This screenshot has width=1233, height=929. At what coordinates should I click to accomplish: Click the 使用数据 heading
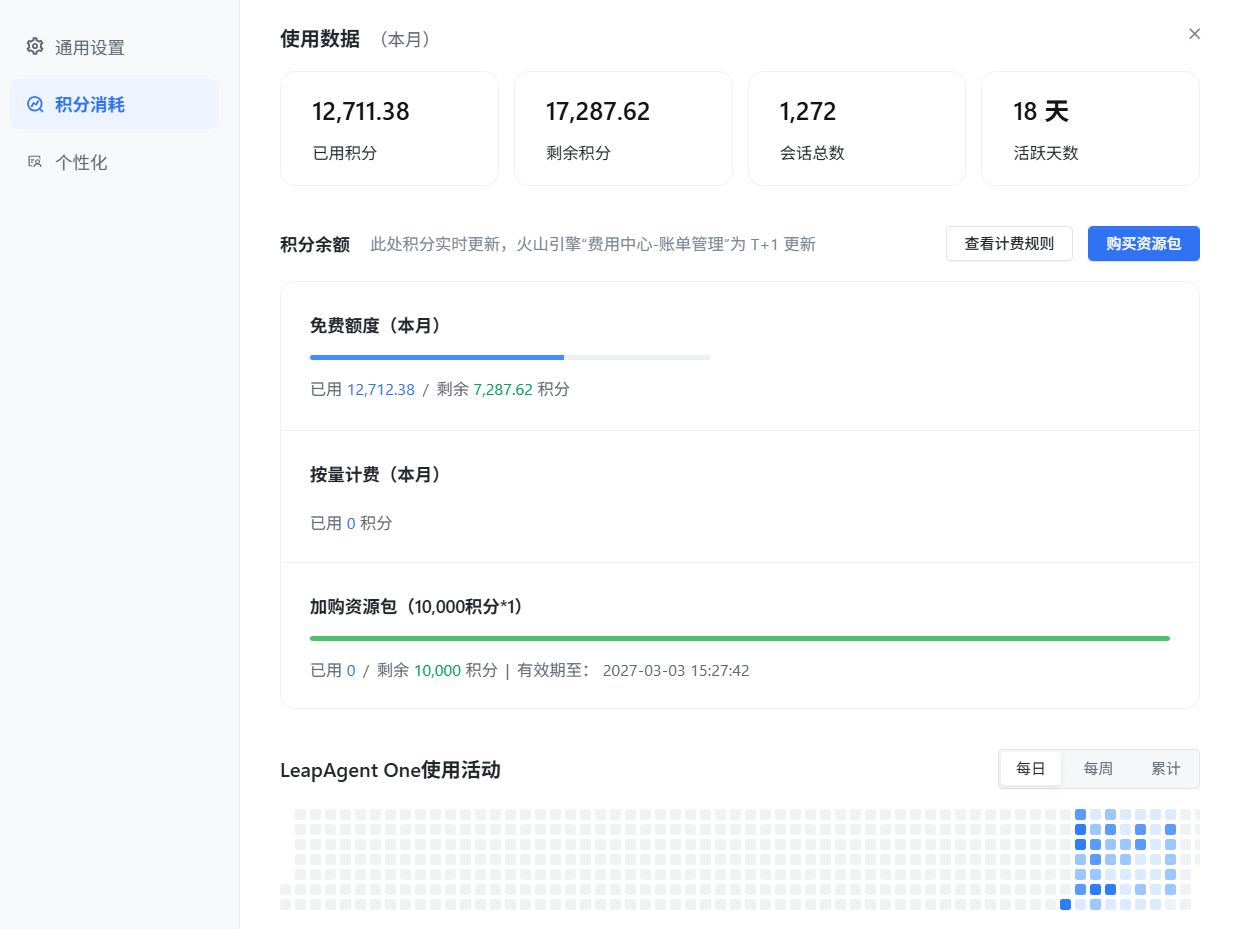320,40
